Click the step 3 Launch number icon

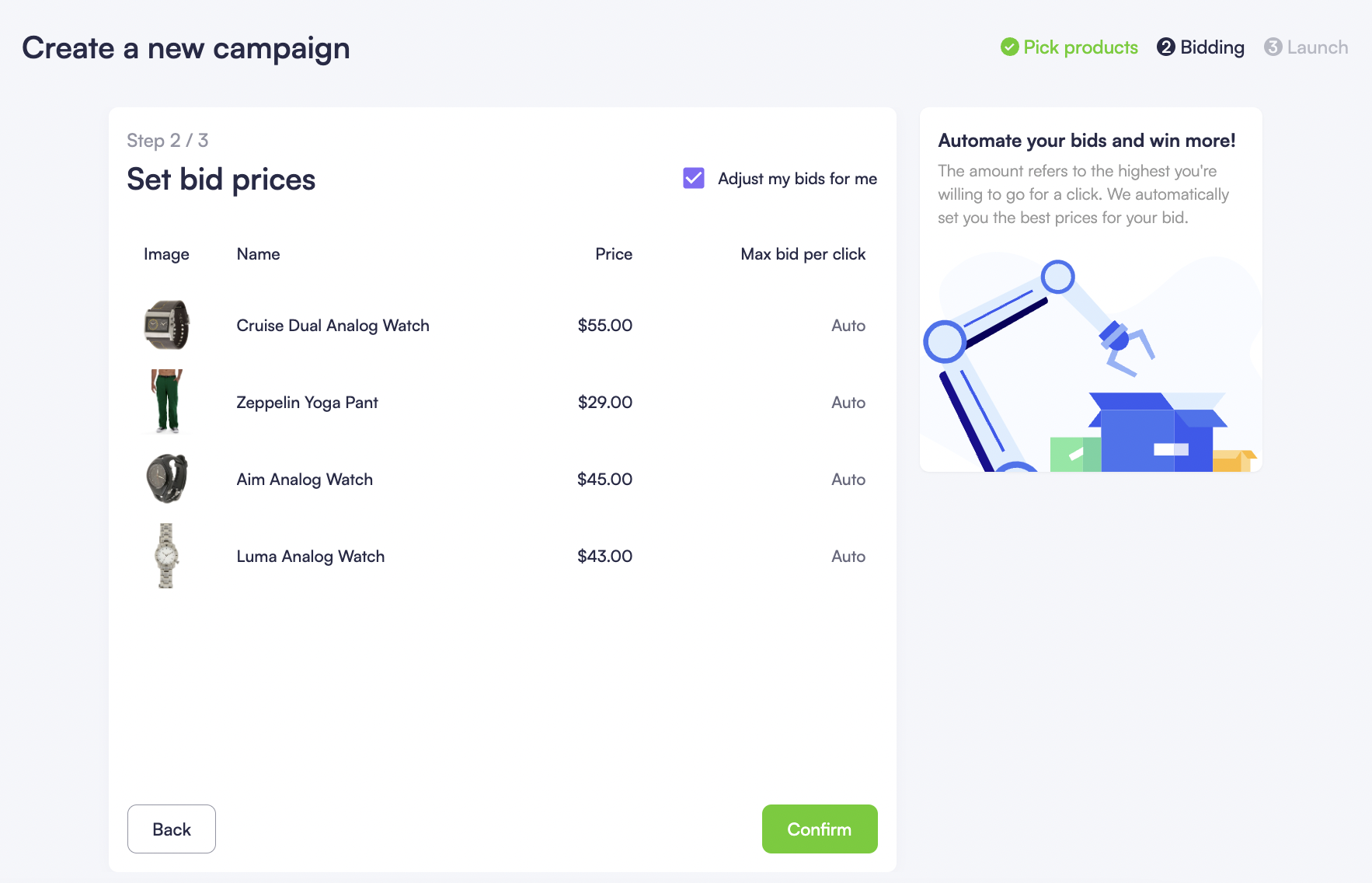point(1273,47)
